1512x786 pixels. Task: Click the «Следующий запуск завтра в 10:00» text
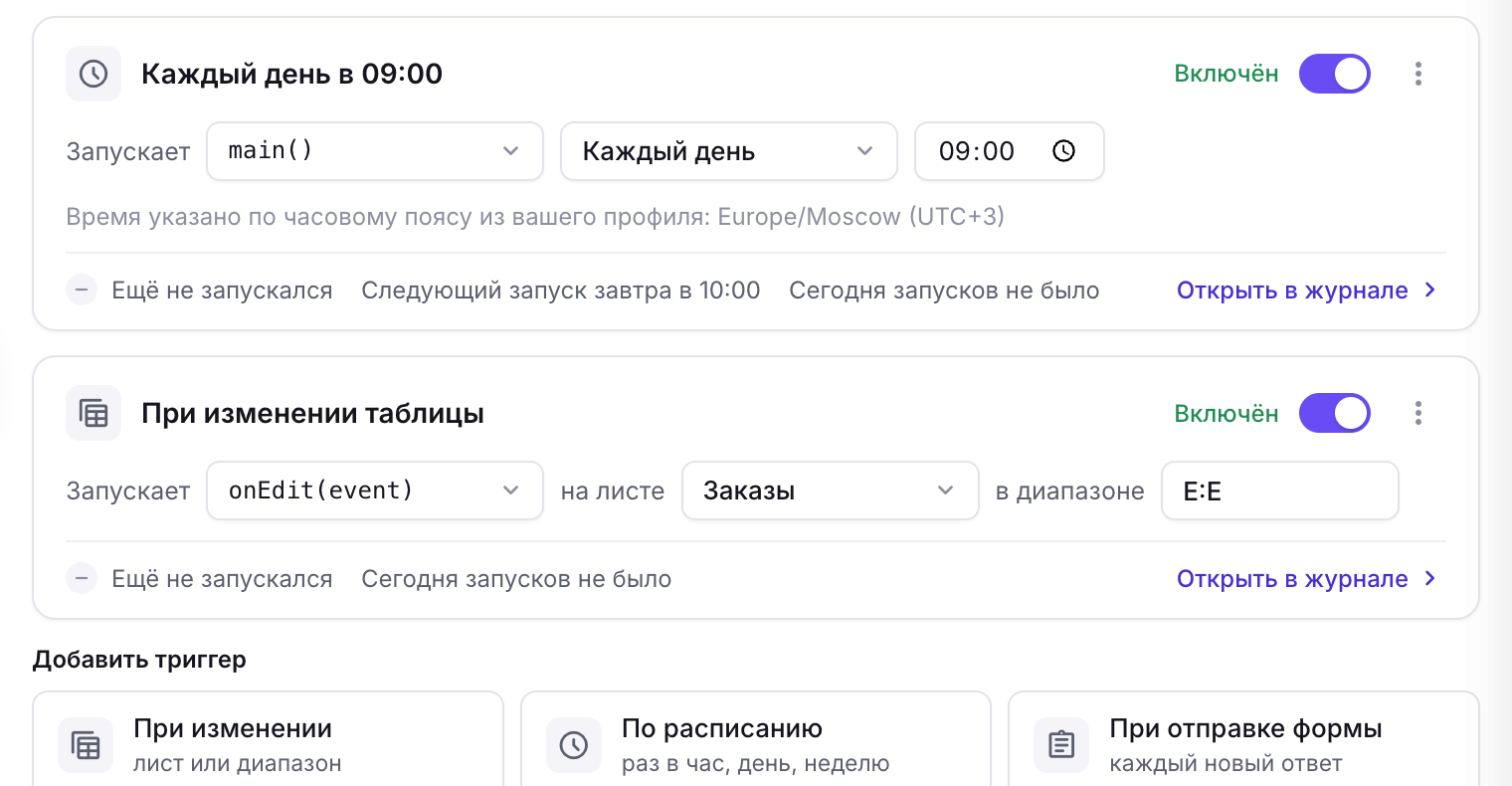point(561,291)
